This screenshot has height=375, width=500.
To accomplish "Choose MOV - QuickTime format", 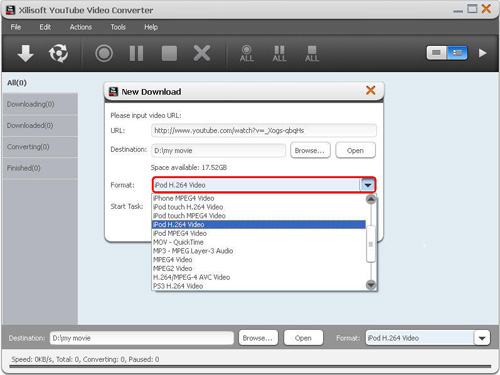I will tap(259, 242).
